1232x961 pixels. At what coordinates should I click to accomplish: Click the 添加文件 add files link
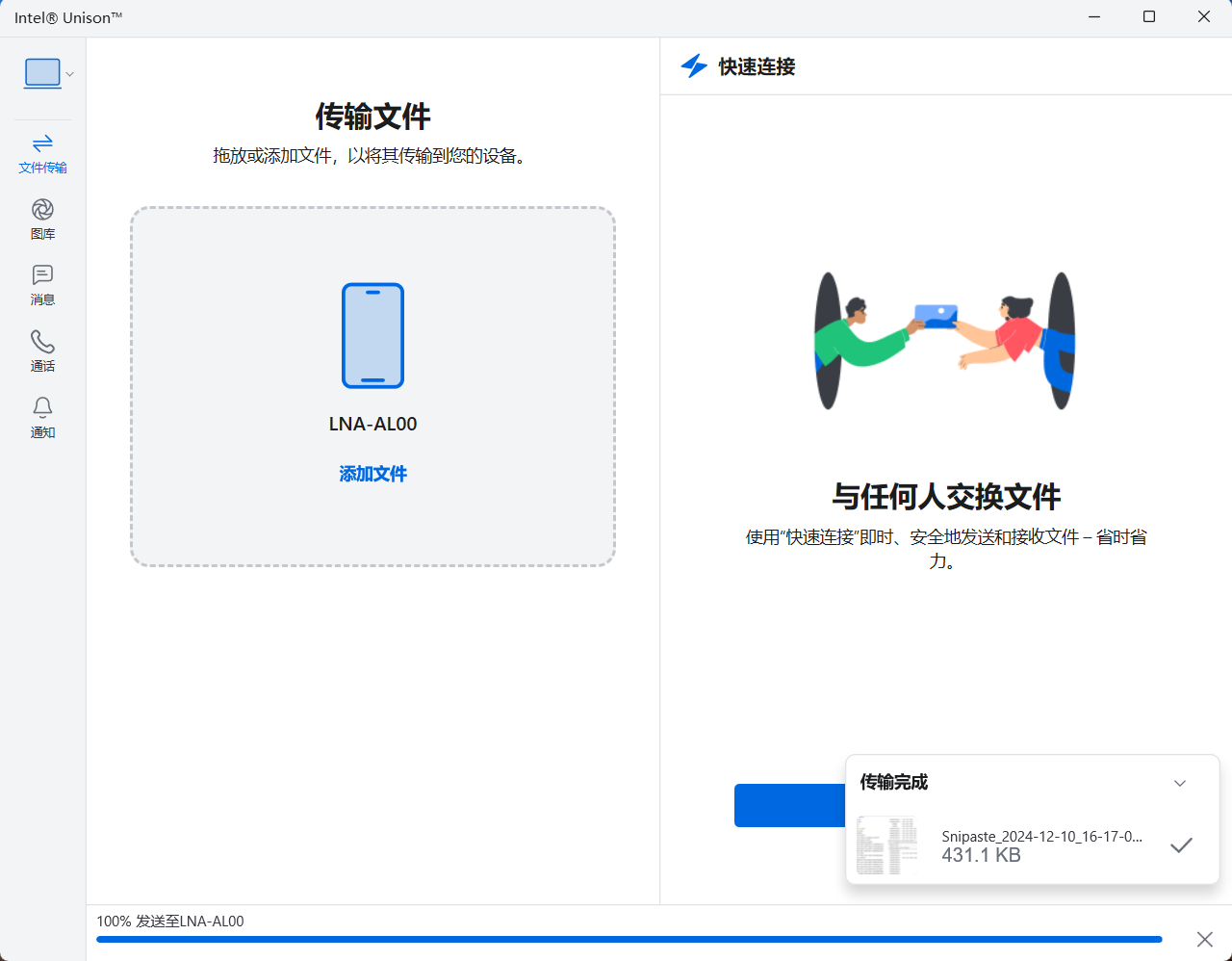373,474
